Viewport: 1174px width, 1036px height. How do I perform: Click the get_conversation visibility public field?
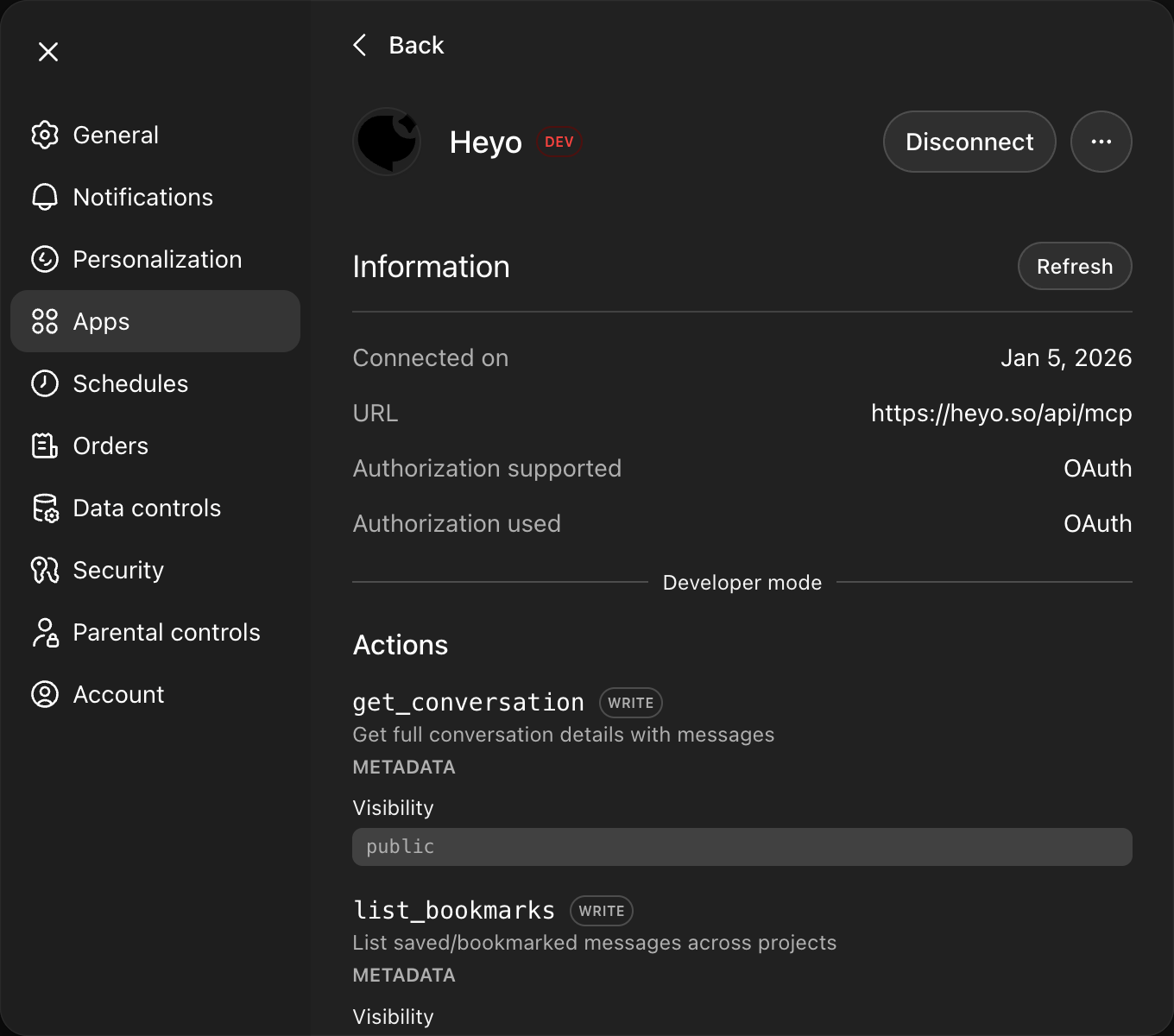(x=742, y=847)
